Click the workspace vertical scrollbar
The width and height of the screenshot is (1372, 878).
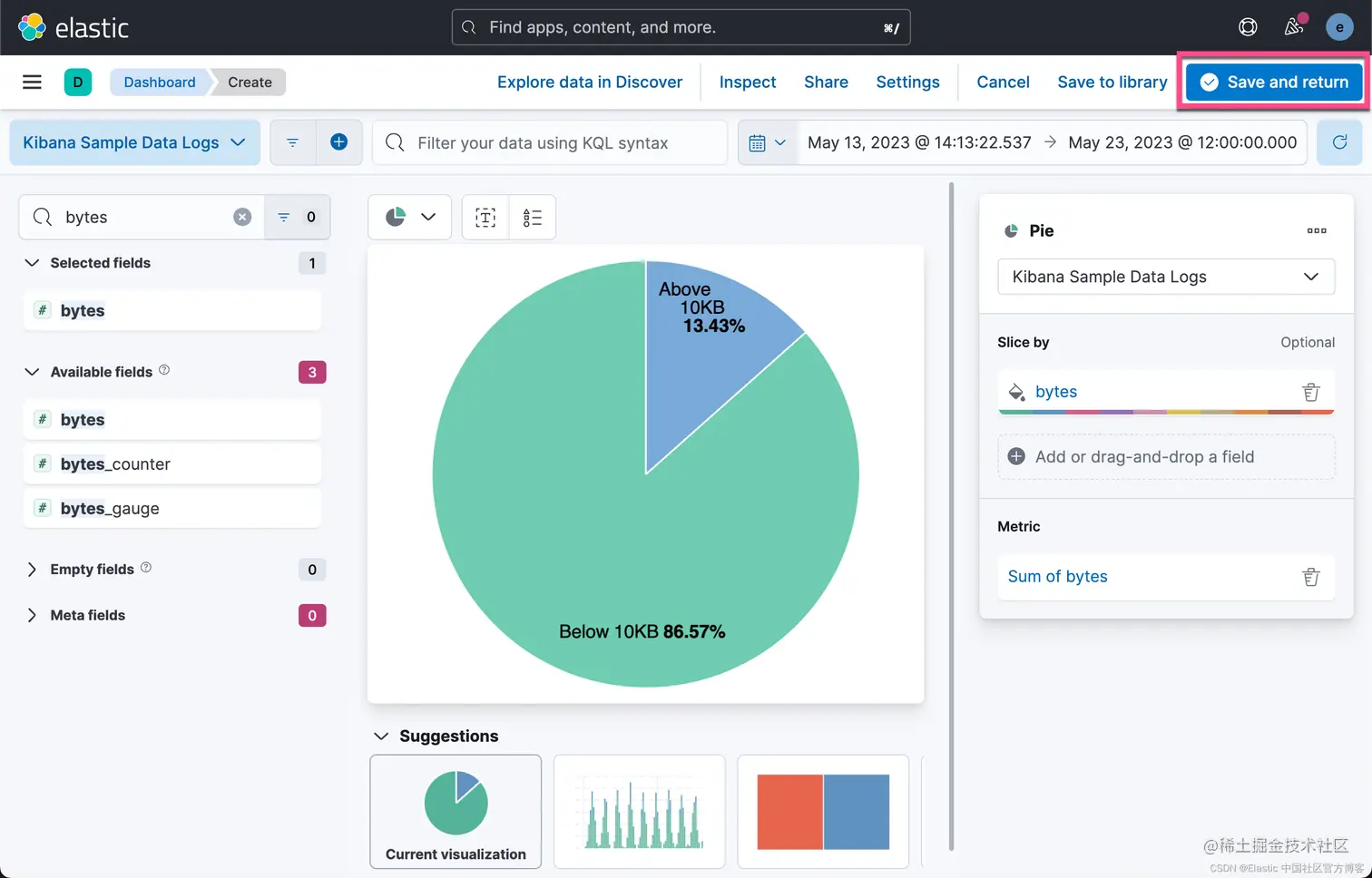tap(951, 517)
